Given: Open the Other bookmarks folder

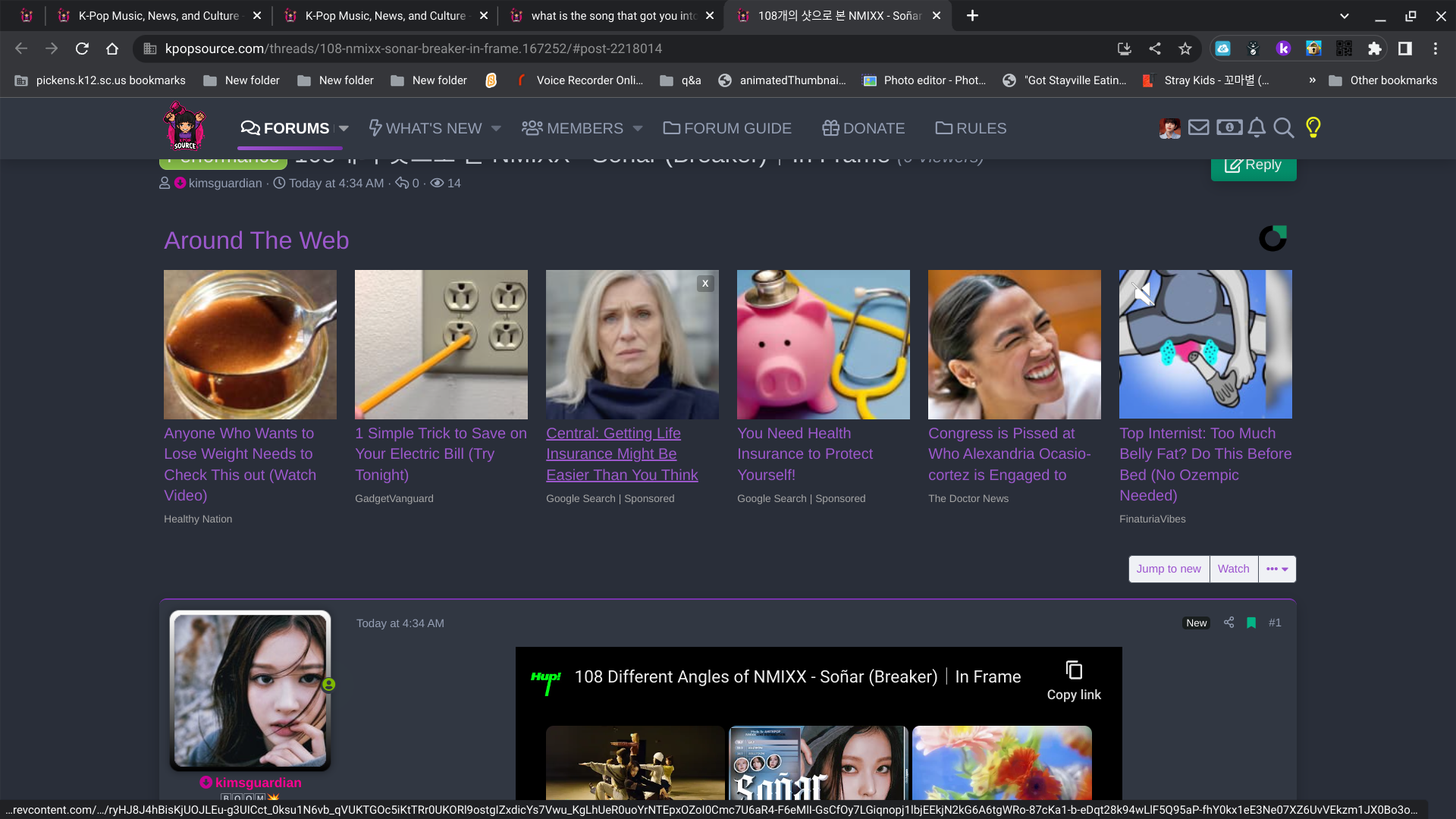Looking at the screenshot, I should [x=1383, y=80].
